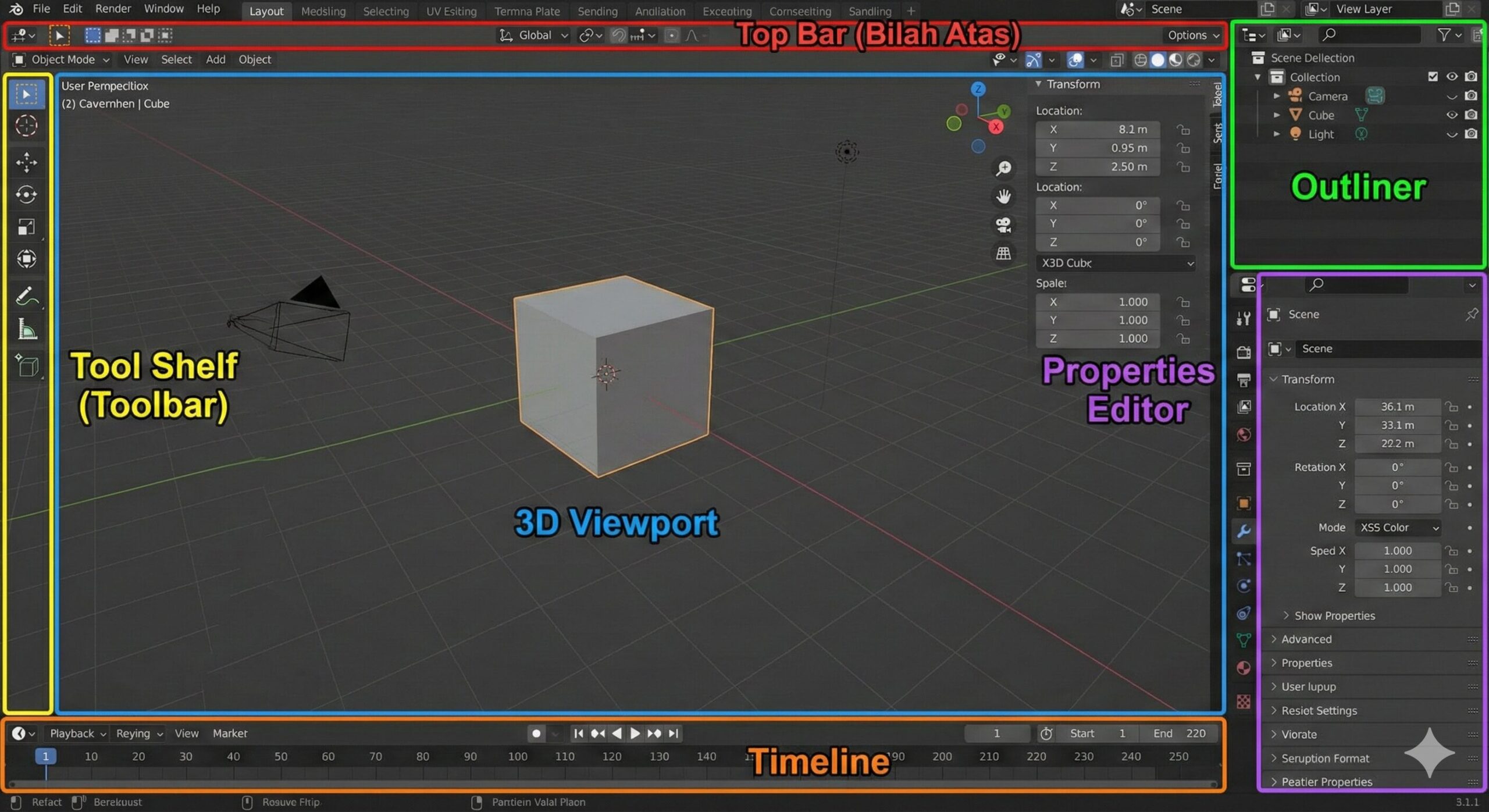Open the Object Mode dropdown

point(62,59)
